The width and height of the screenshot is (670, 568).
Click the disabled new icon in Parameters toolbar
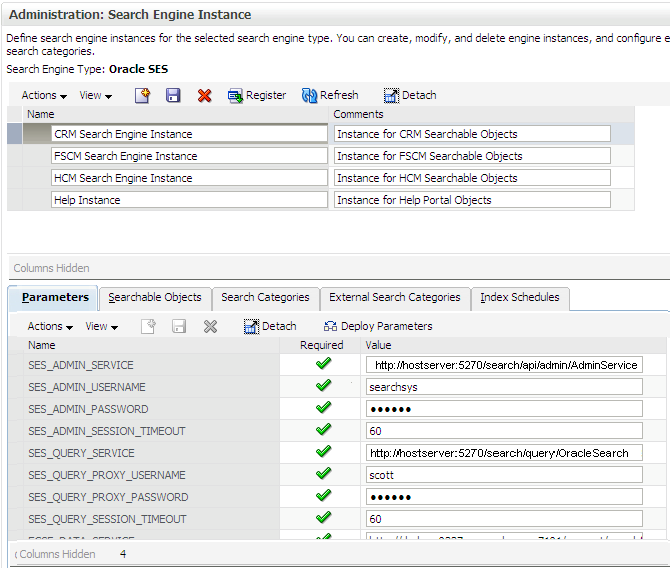point(148,327)
